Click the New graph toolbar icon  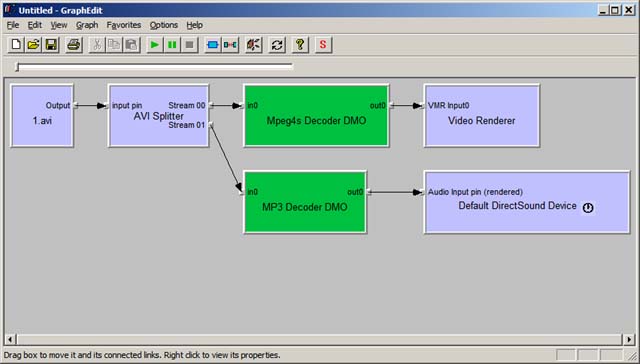16,44
